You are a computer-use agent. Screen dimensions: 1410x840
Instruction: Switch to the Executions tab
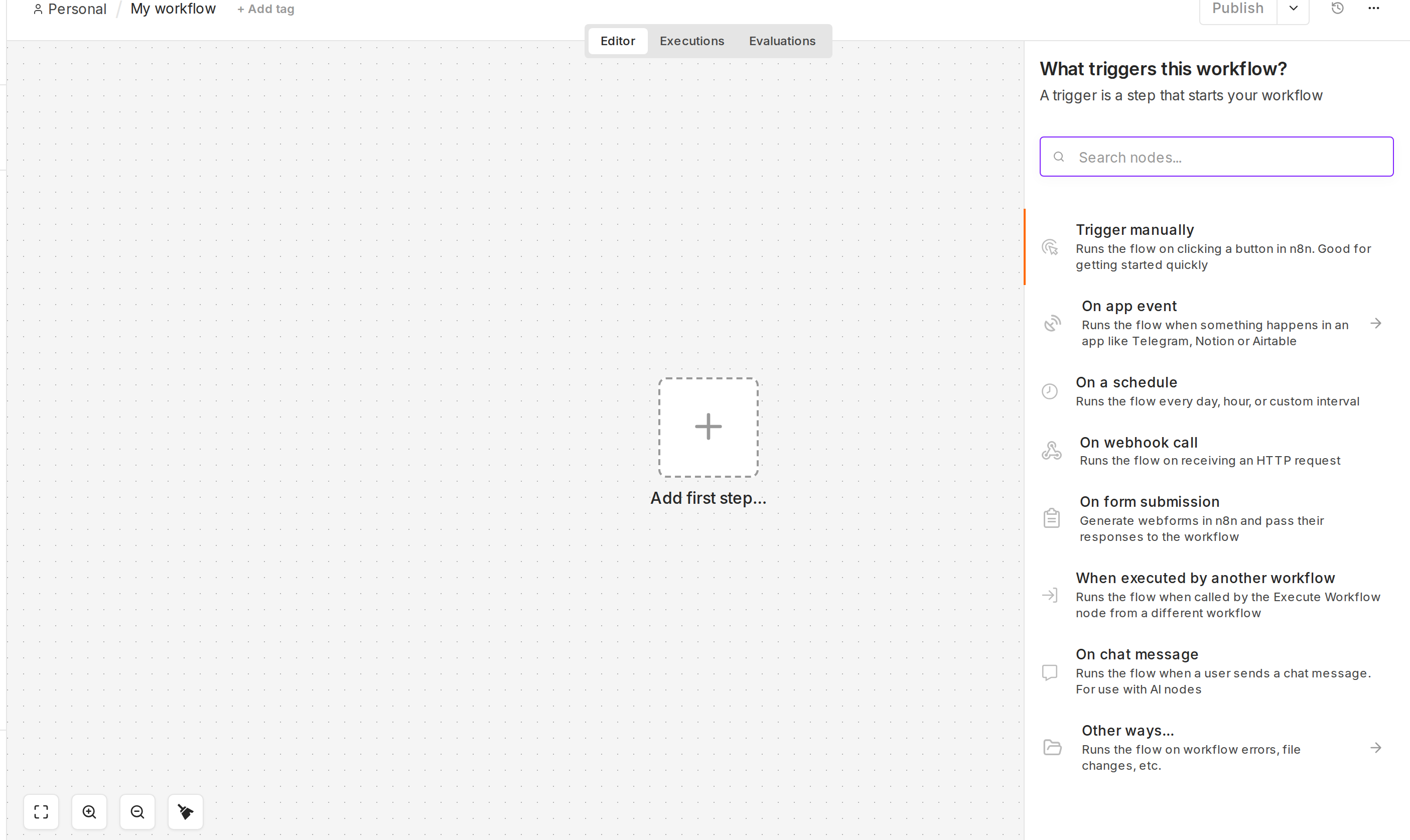[x=691, y=41]
